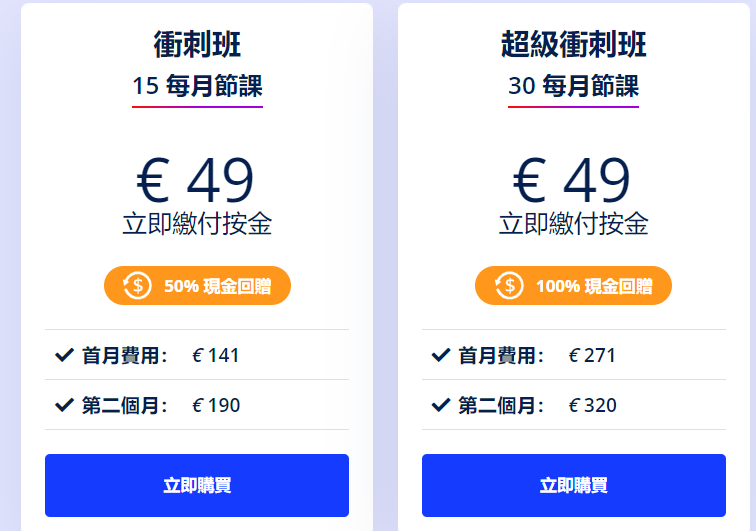The width and height of the screenshot is (756, 531).
Task: Click the € 320 second month fee
Action: click(592, 406)
